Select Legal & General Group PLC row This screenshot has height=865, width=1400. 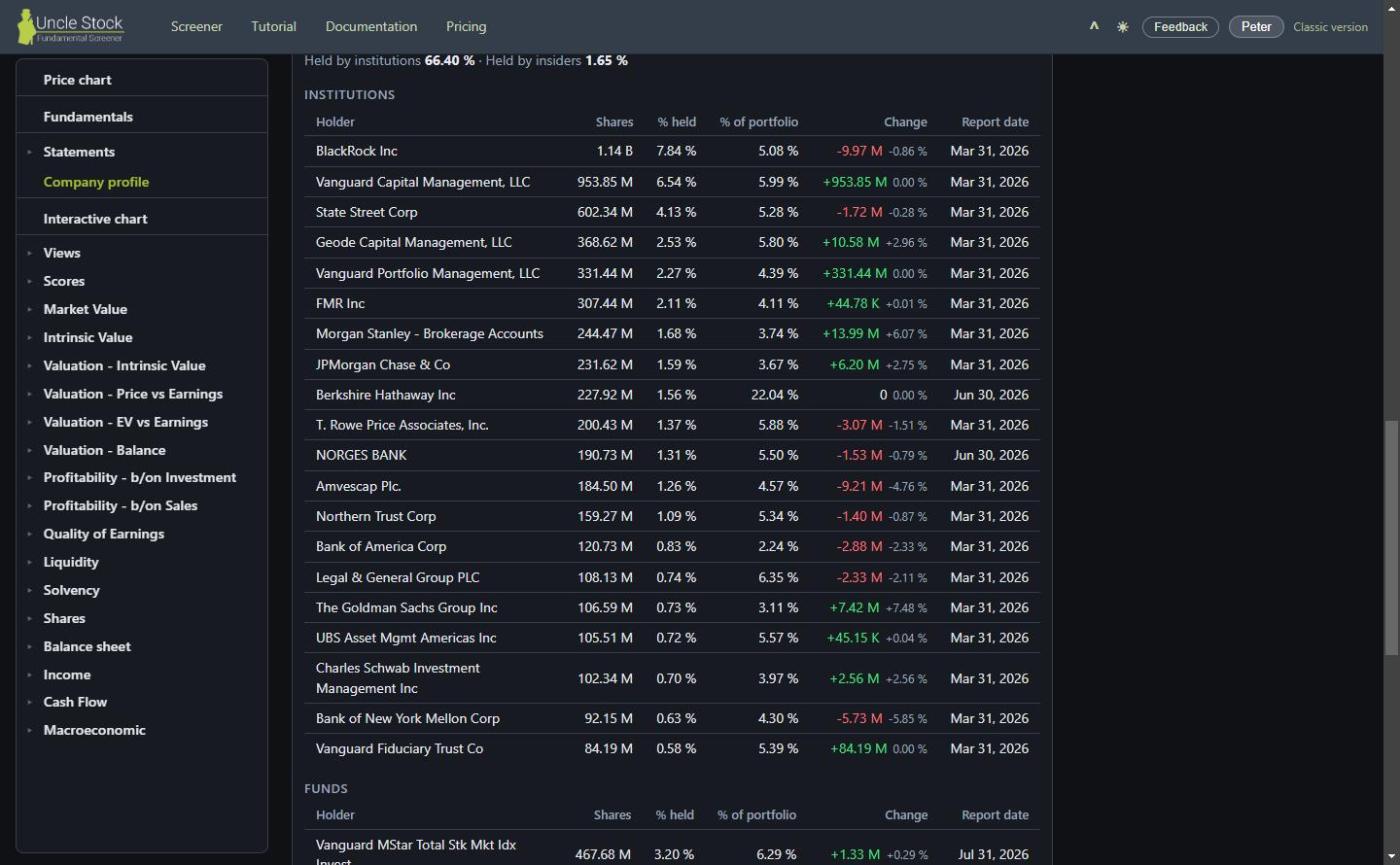point(672,577)
